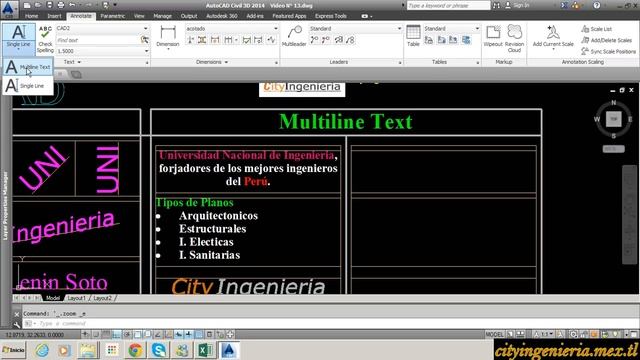Open the View ribbon tab
Screen dimensions: 640x360
pos(139,16)
